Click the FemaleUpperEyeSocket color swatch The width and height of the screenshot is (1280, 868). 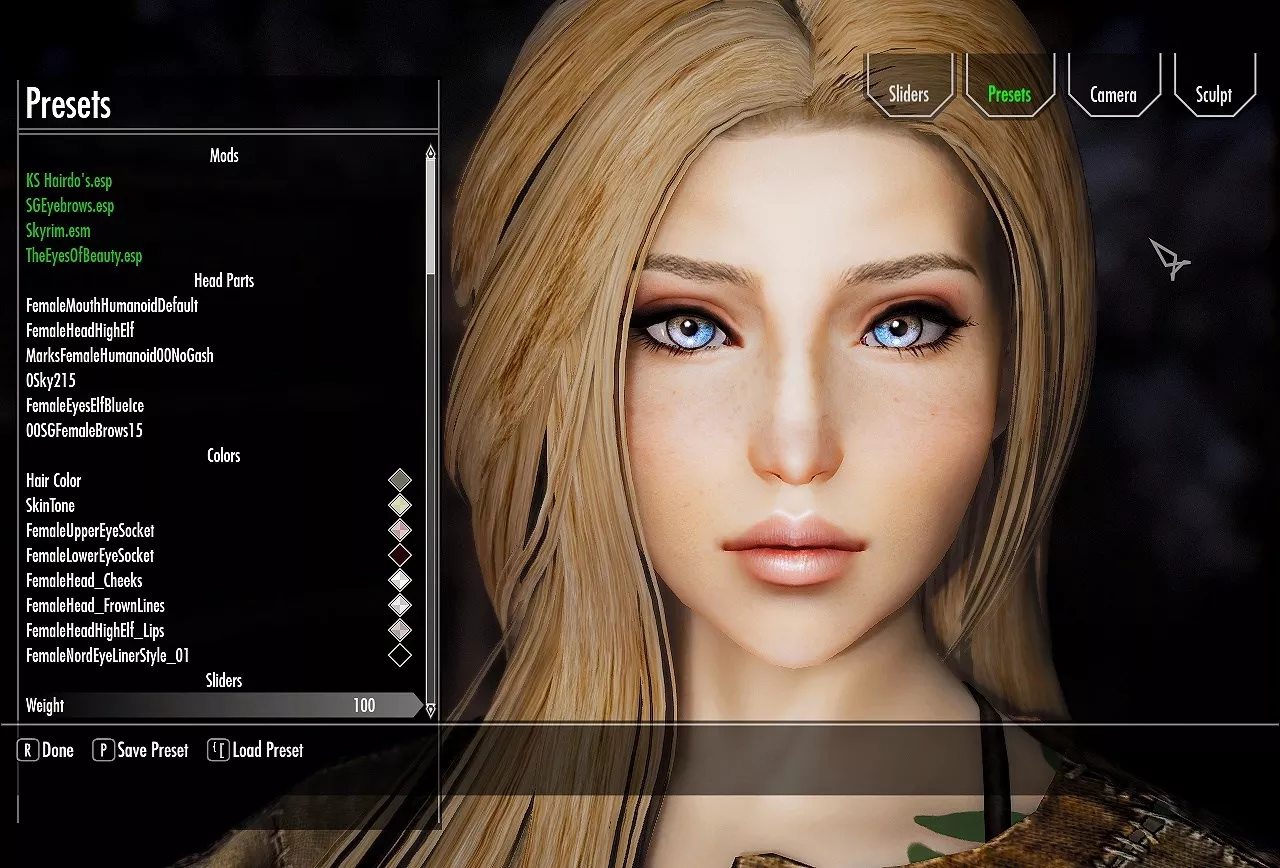point(400,531)
